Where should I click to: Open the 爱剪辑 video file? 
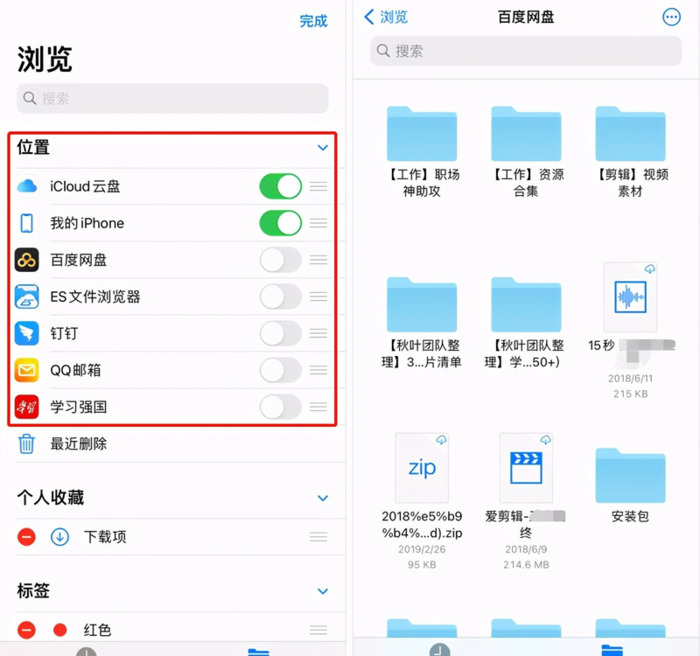(x=526, y=468)
